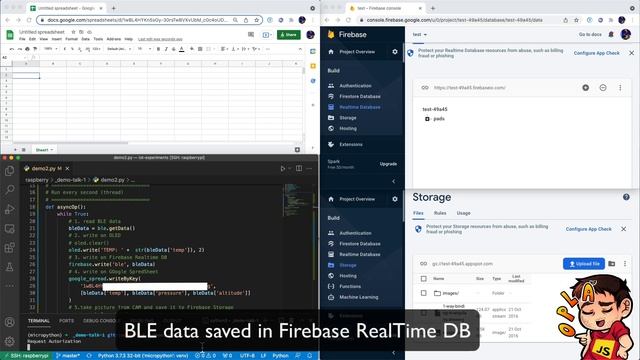Image resolution: width=640 pixels, height=360 pixels.
Task: Click the Sheets paint format icon
Action: 35,49
